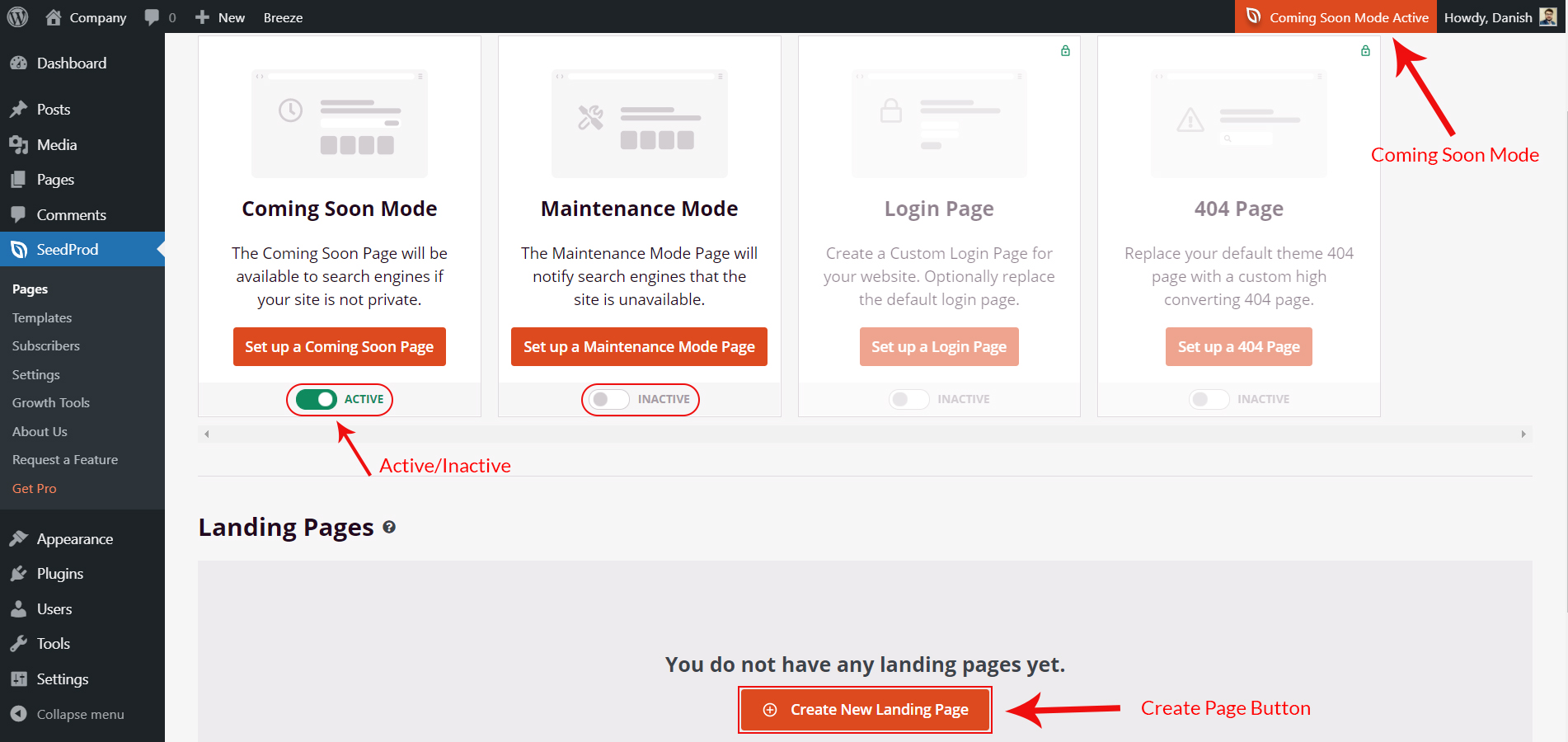This screenshot has height=742, width=1568.
Task: Click the Landing Pages section heading
Action: [286, 527]
